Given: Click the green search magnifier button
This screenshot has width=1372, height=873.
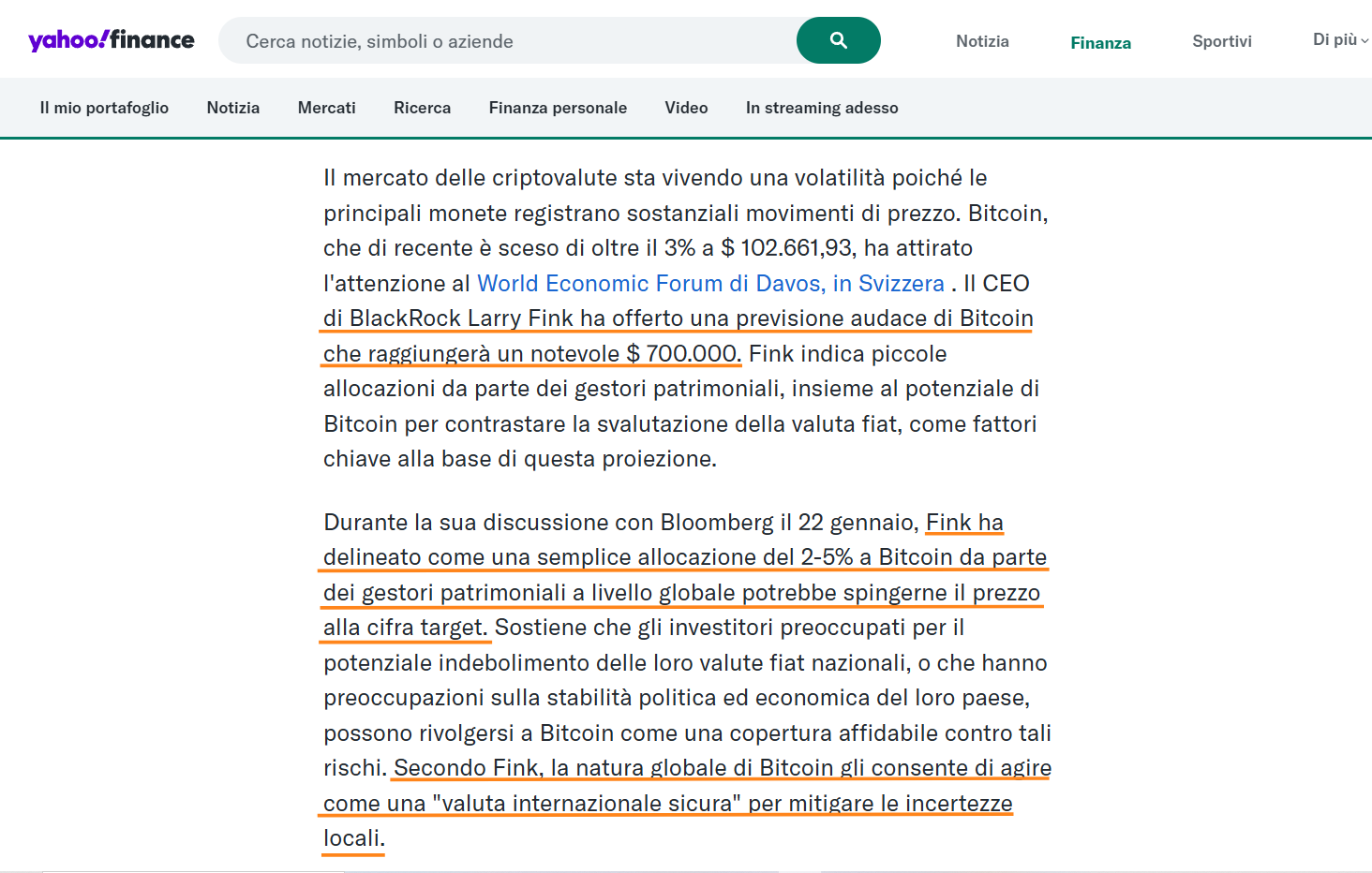Looking at the screenshot, I should coord(838,40).
